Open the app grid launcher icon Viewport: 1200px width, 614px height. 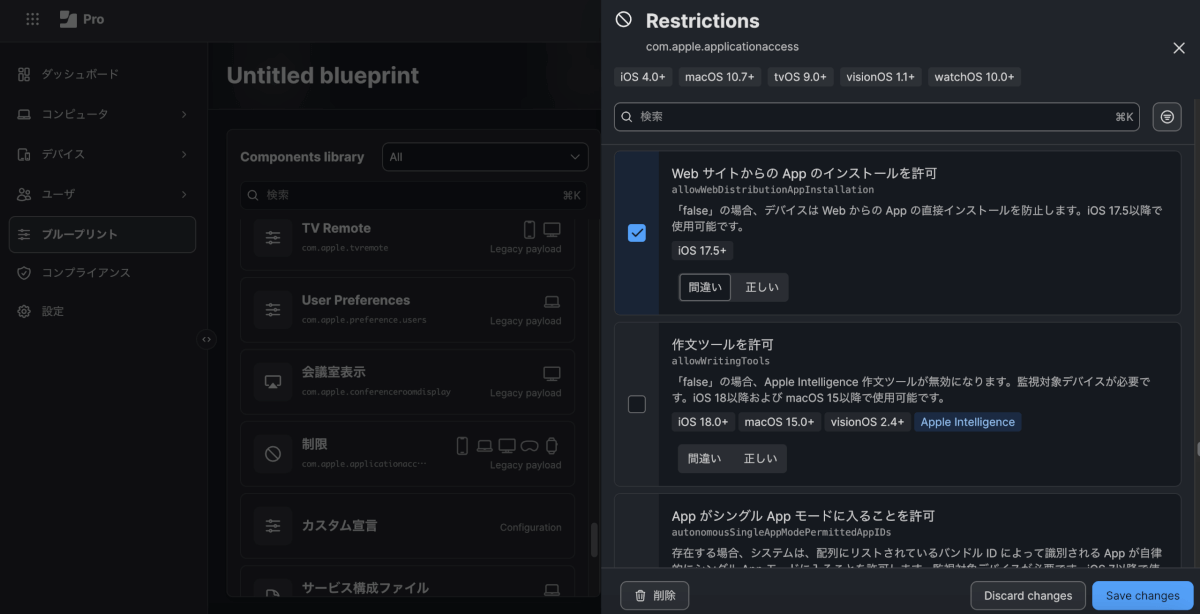32,19
